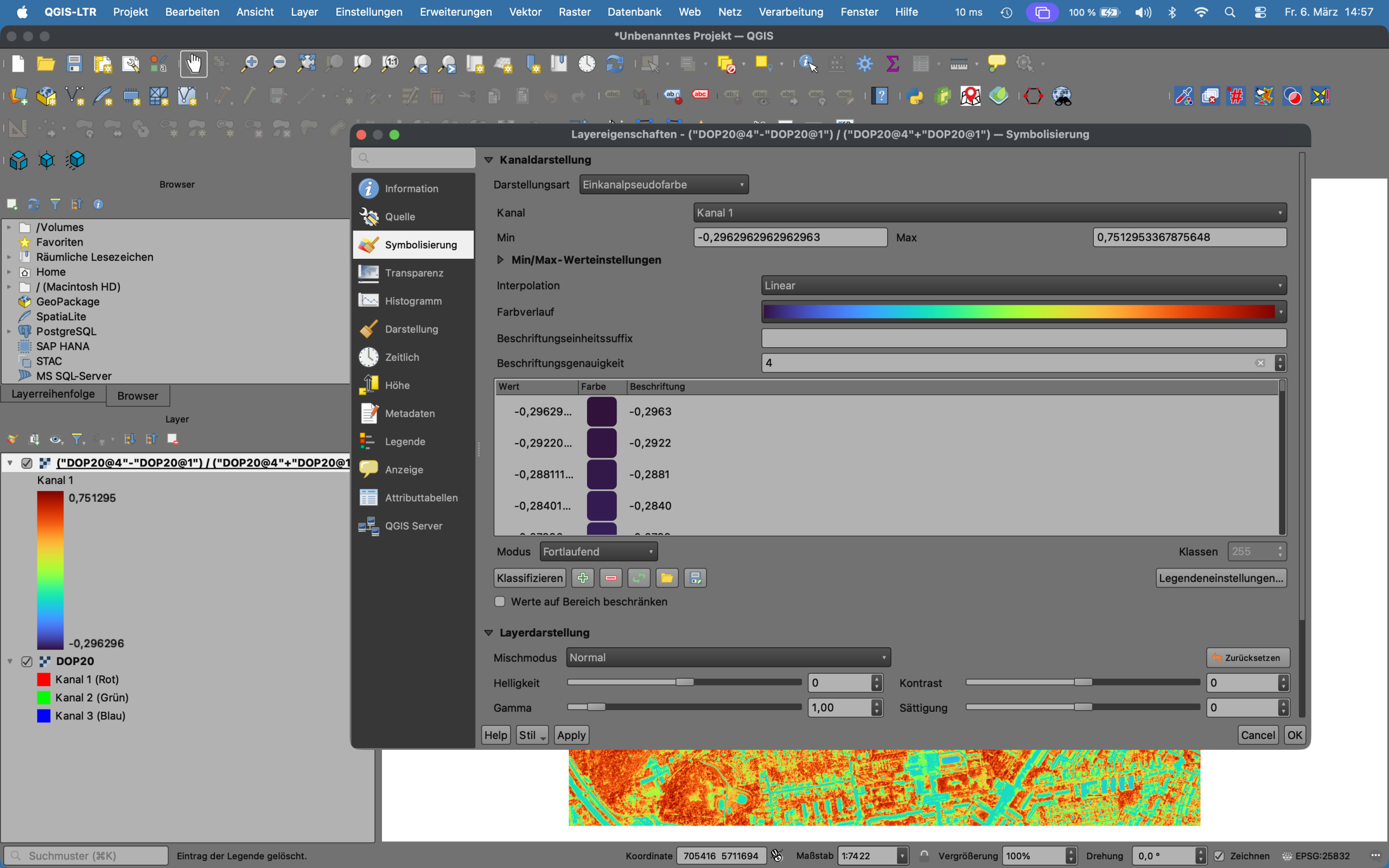Click the Klassifizieren button

[529, 578]
